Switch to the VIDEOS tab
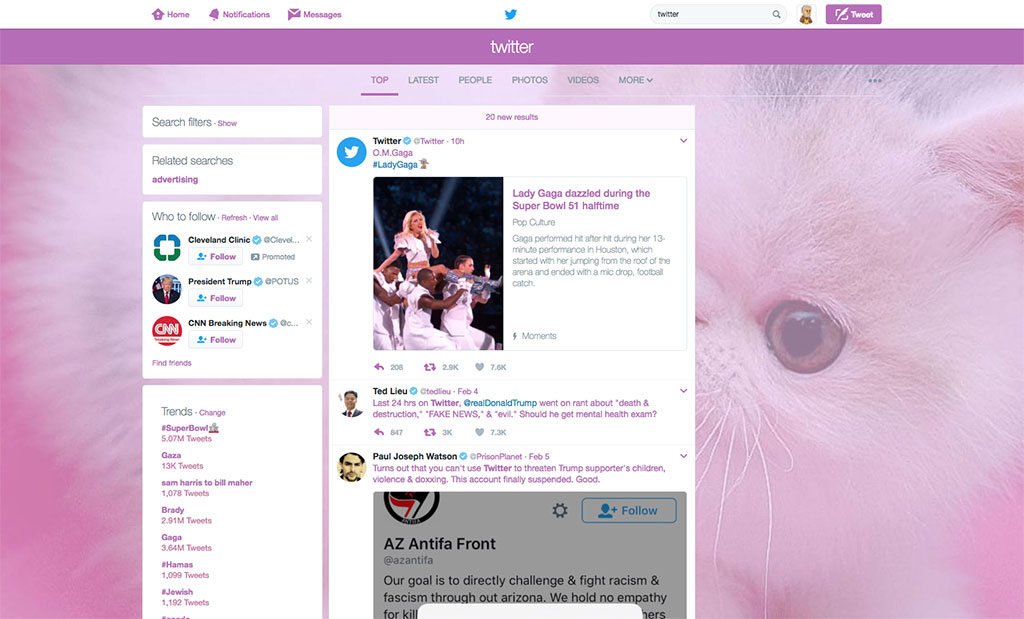Screen dimensions: 1024x619 click(x=582, y=80)
